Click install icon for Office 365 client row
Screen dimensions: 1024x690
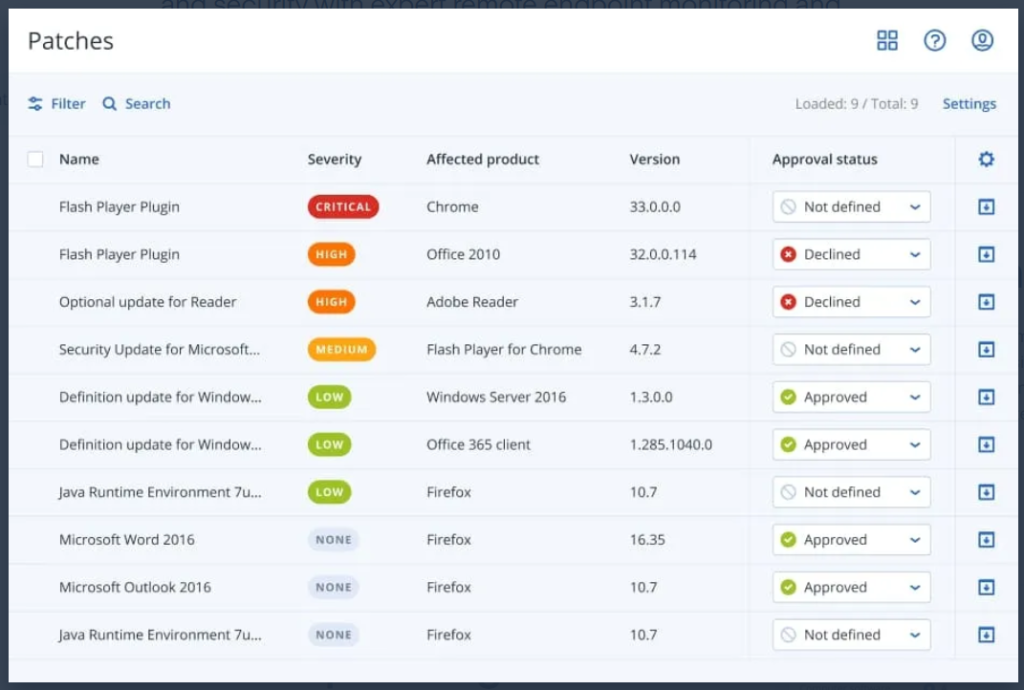pyautogui.click(x=986, y=445)
